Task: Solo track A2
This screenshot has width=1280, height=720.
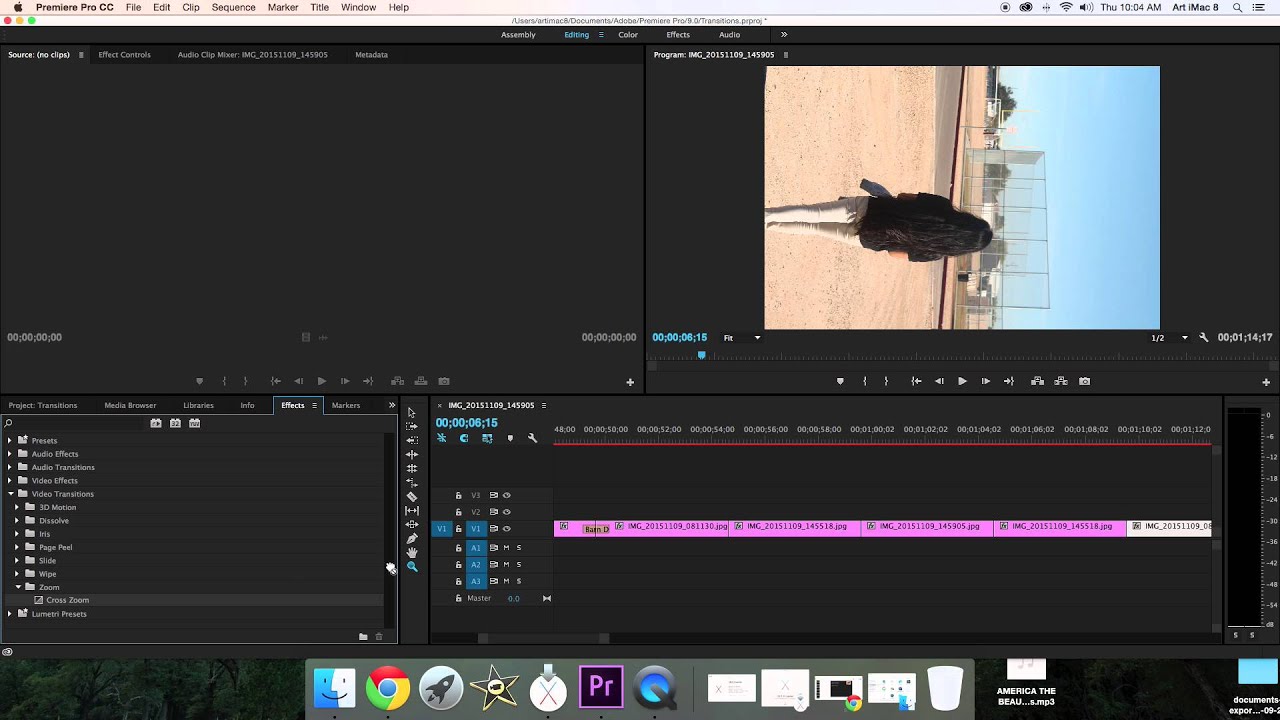Action: point(518,564)
